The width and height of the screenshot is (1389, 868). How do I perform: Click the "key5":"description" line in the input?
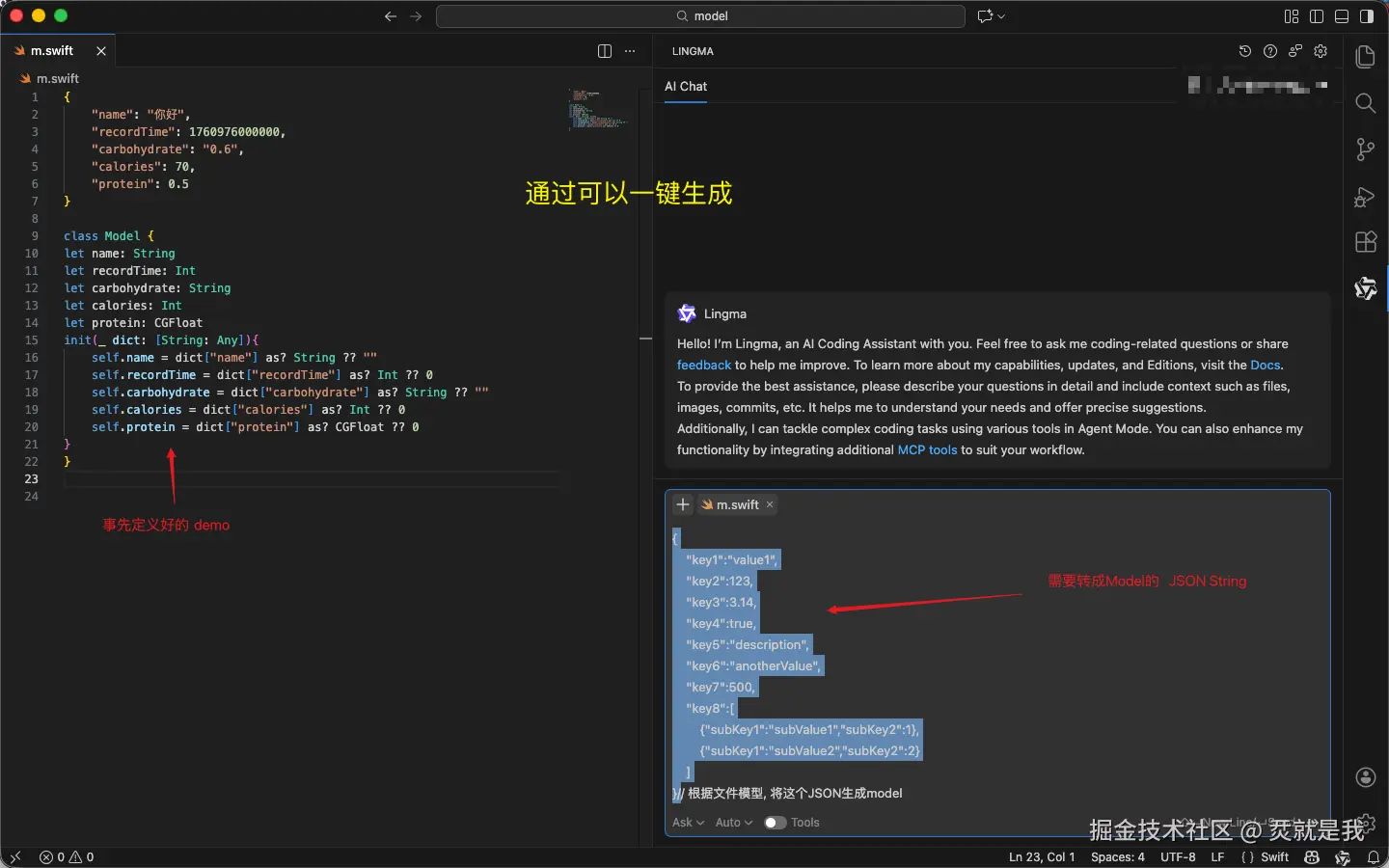click(x=748, y=645)
